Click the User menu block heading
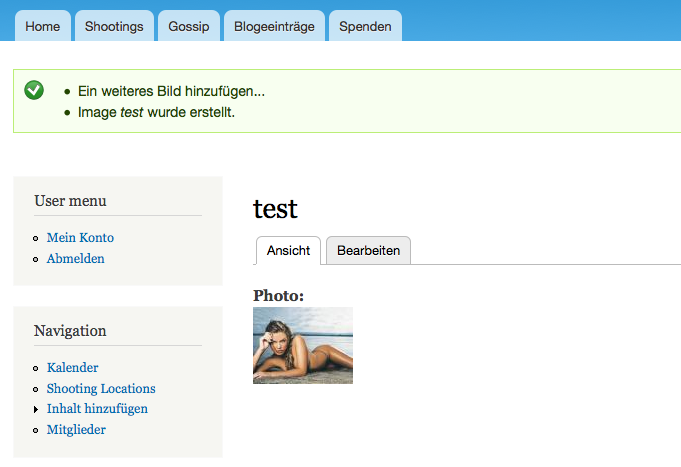This screenshot has height=467, width=681. click(x=70, y=201)
